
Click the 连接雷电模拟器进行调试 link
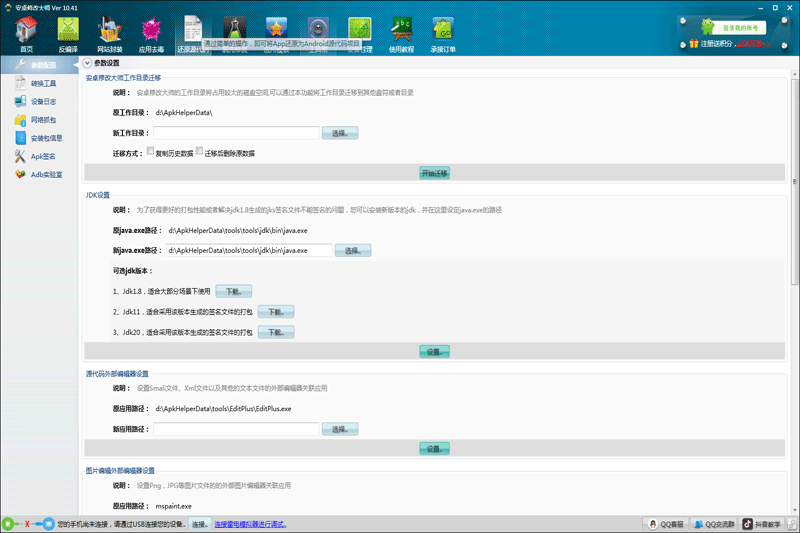[x=251, y=524]
